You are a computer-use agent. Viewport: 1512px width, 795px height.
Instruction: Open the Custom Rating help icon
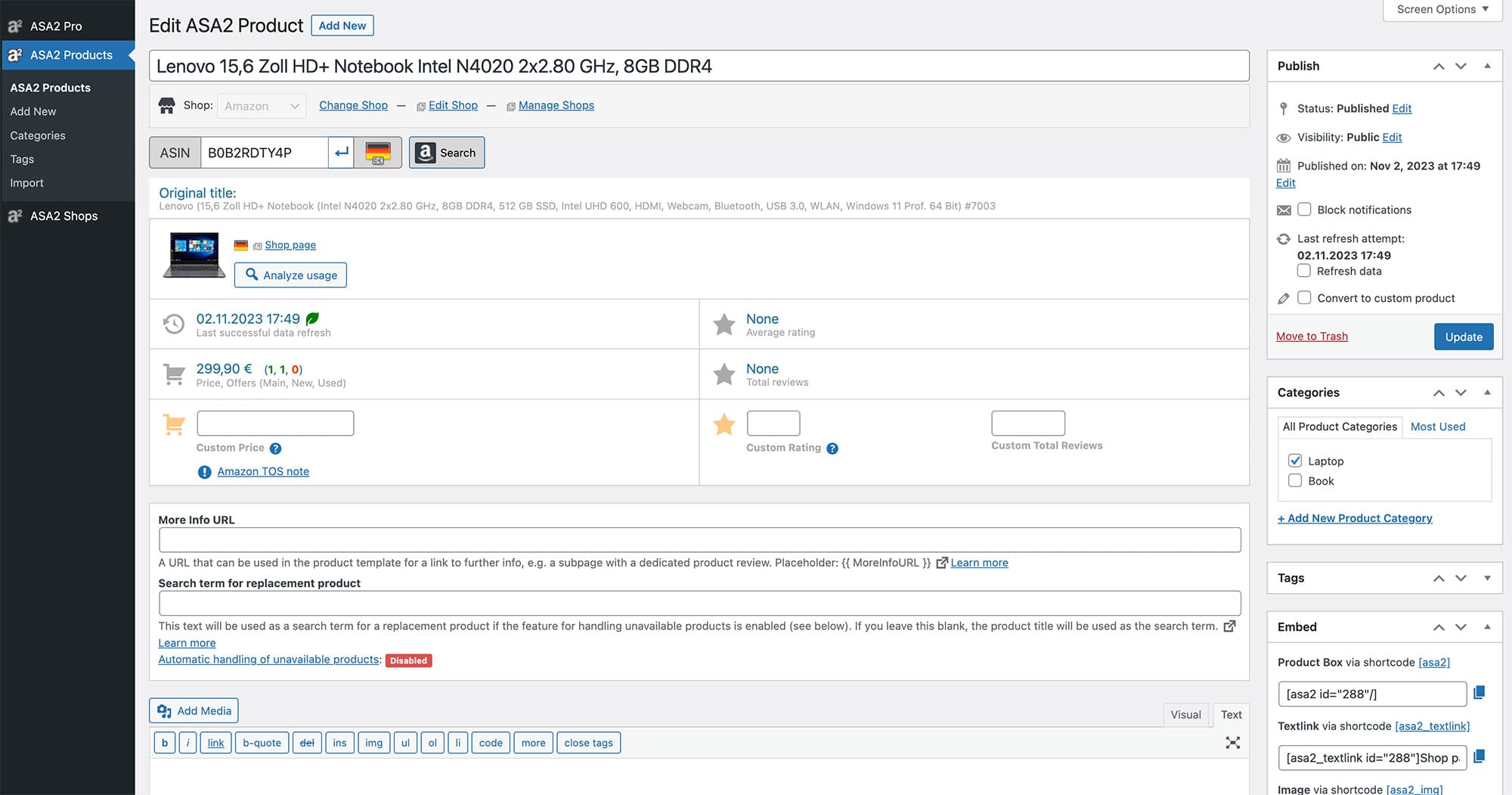pyautogui.click(x=832, y=449)
